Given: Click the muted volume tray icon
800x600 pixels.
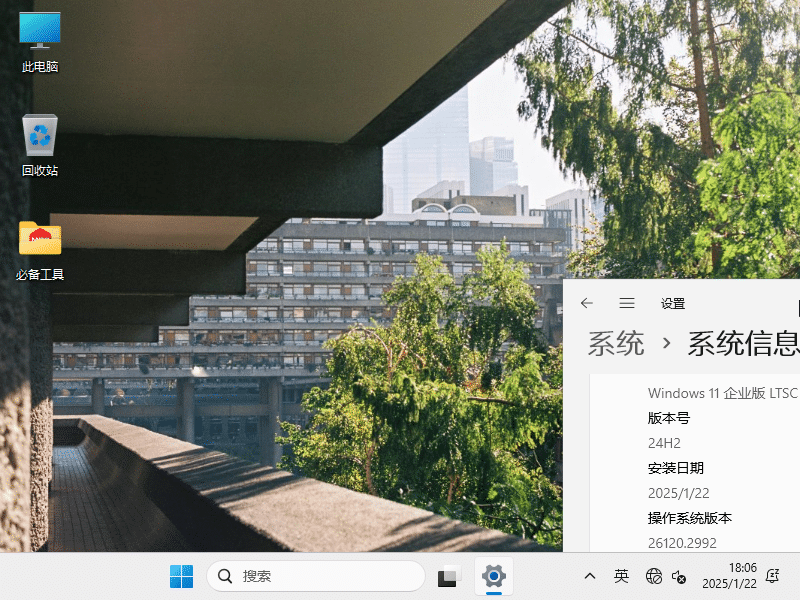Looking at the screenshot, I should [679, 577].
